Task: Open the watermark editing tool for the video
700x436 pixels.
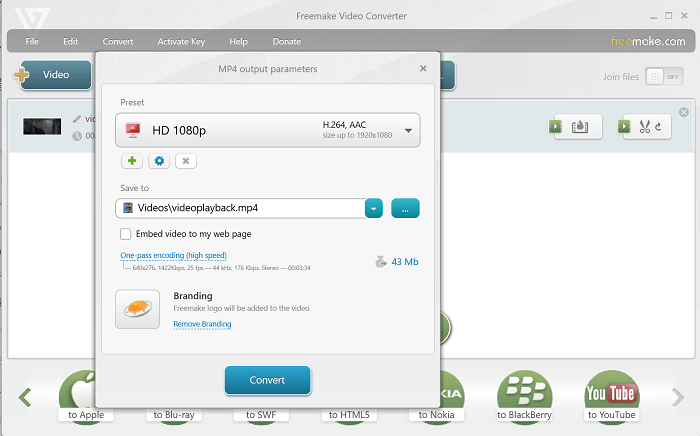Action: pyautogui.click(x=579, y=127)
